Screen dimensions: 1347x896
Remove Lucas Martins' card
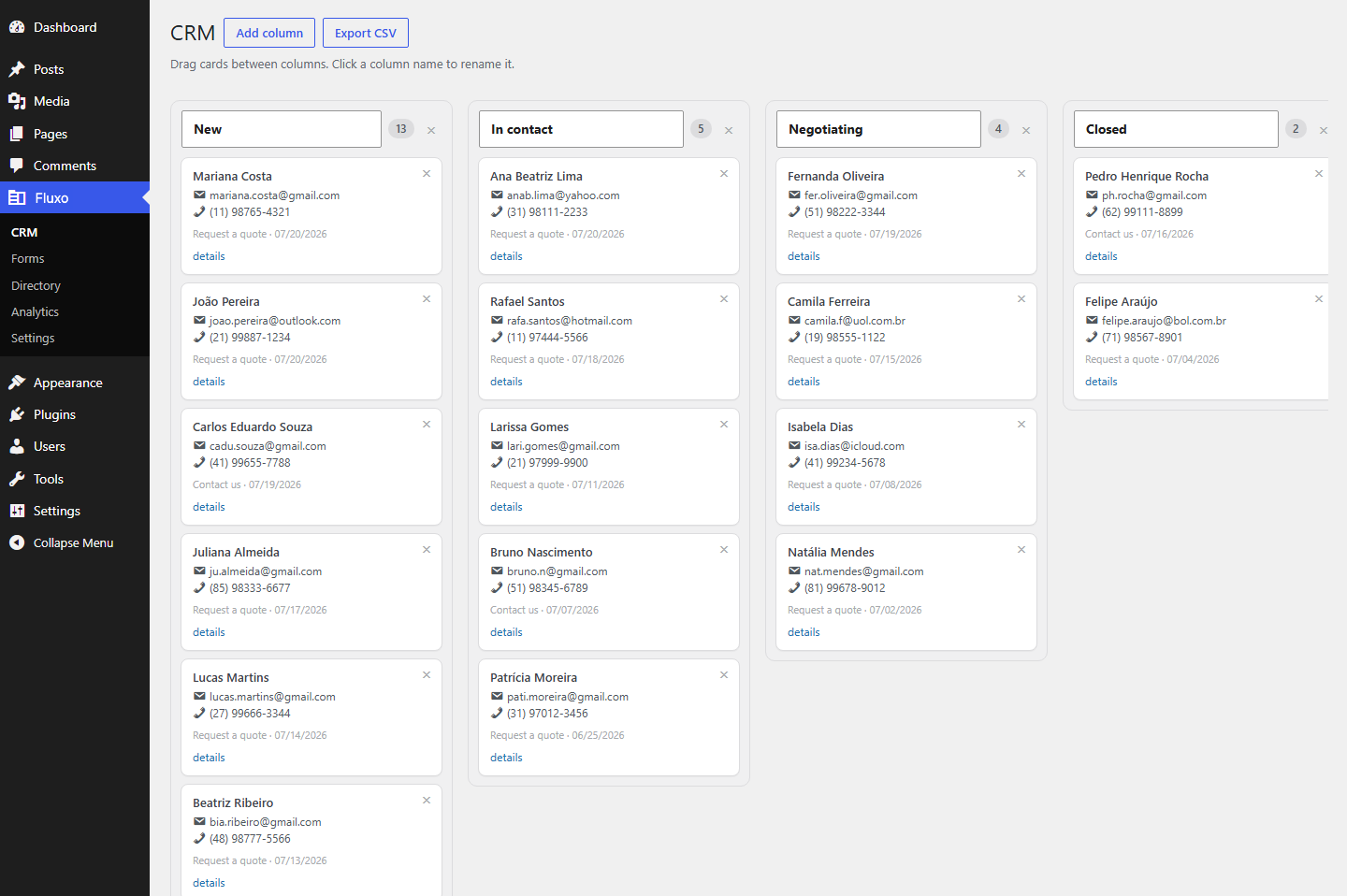click(427, 675)
